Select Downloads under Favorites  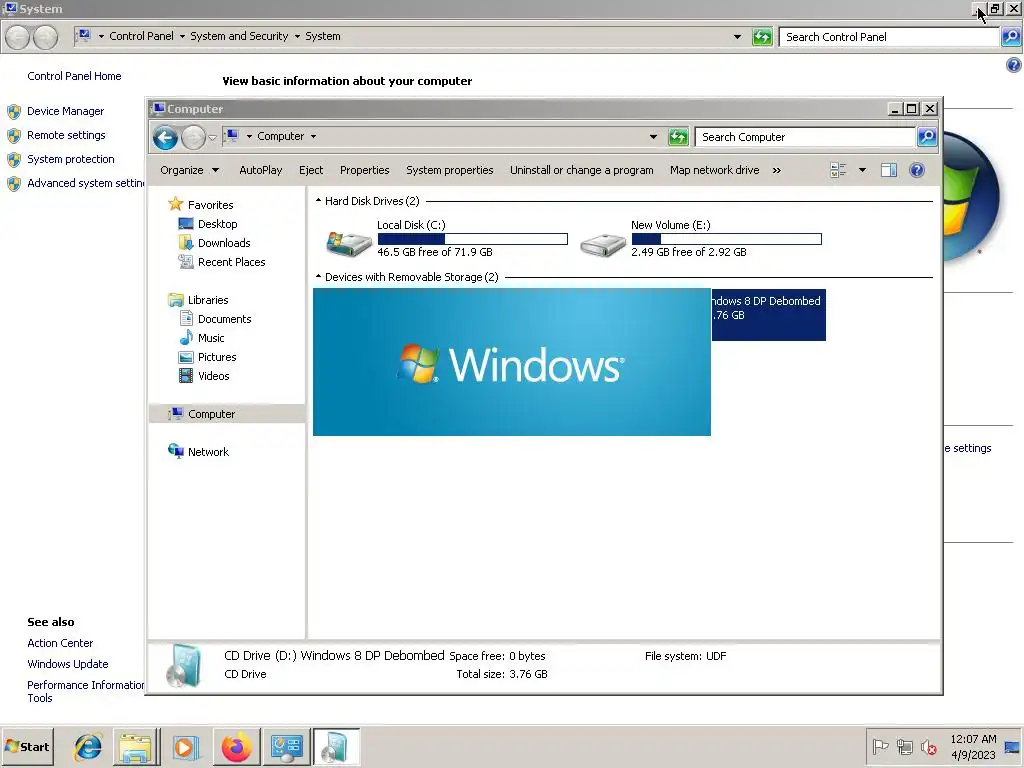[x=224, y=242]
